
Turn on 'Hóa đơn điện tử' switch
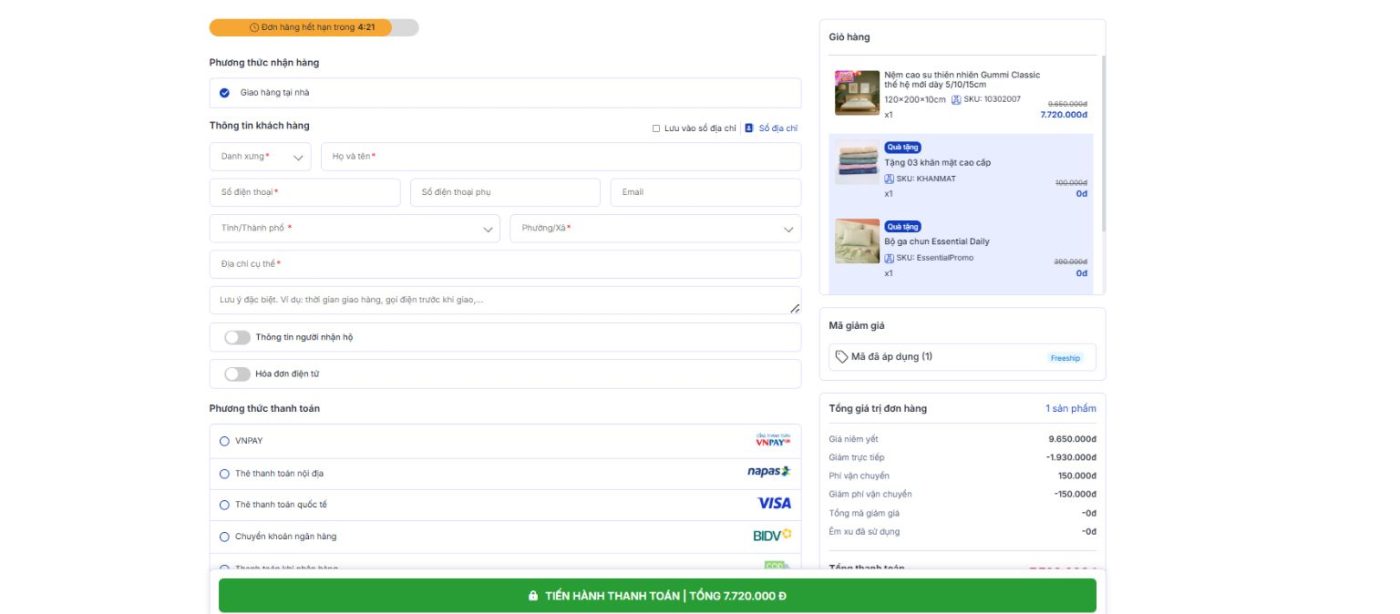click(x=237, y=374)
